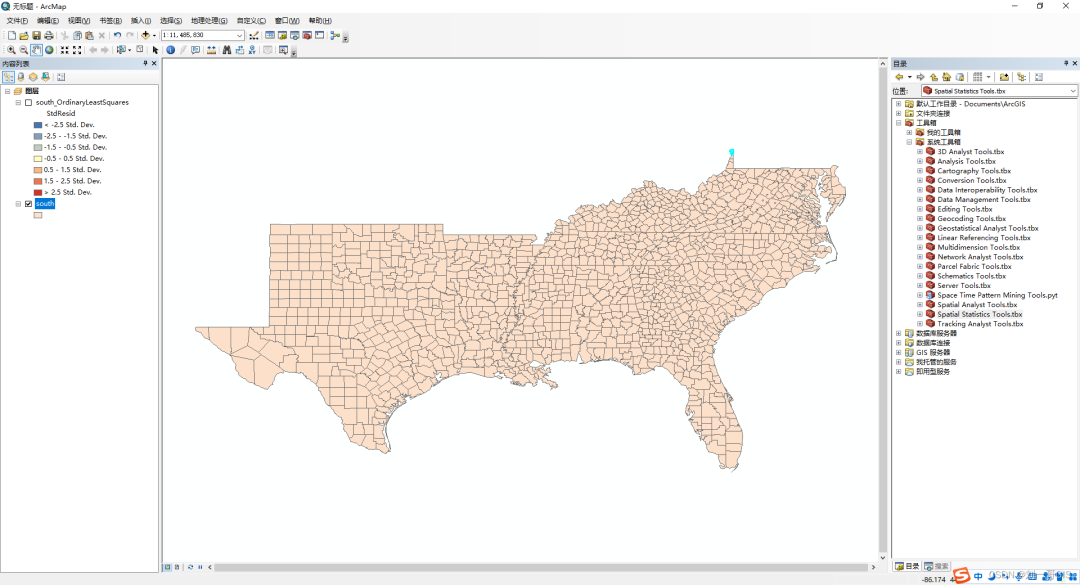The width and height of the screenshot is (1080, 585).
Task: Save the map document
Action: pos(37,35)
